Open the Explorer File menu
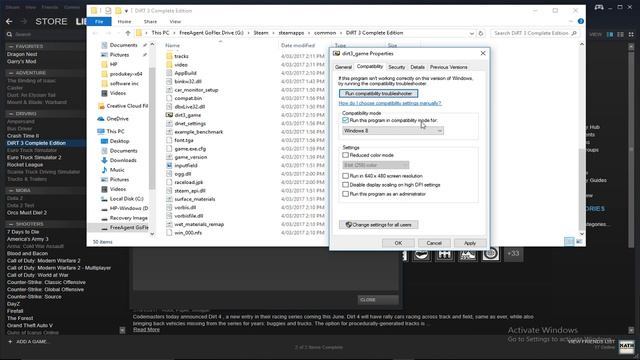The image size is (640, 360). tap(99, 22)
